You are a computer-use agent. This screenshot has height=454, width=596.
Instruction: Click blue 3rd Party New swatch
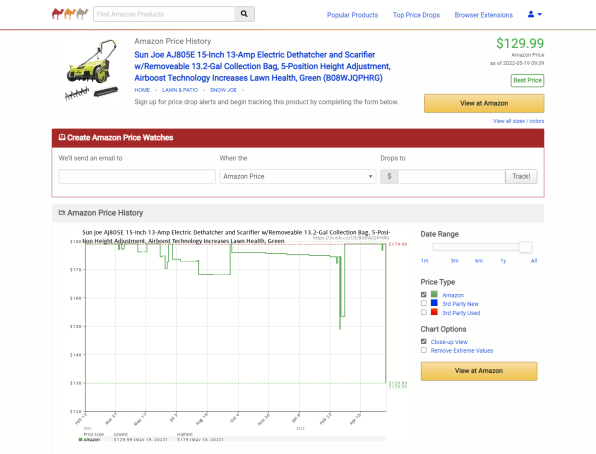(434, 303)
